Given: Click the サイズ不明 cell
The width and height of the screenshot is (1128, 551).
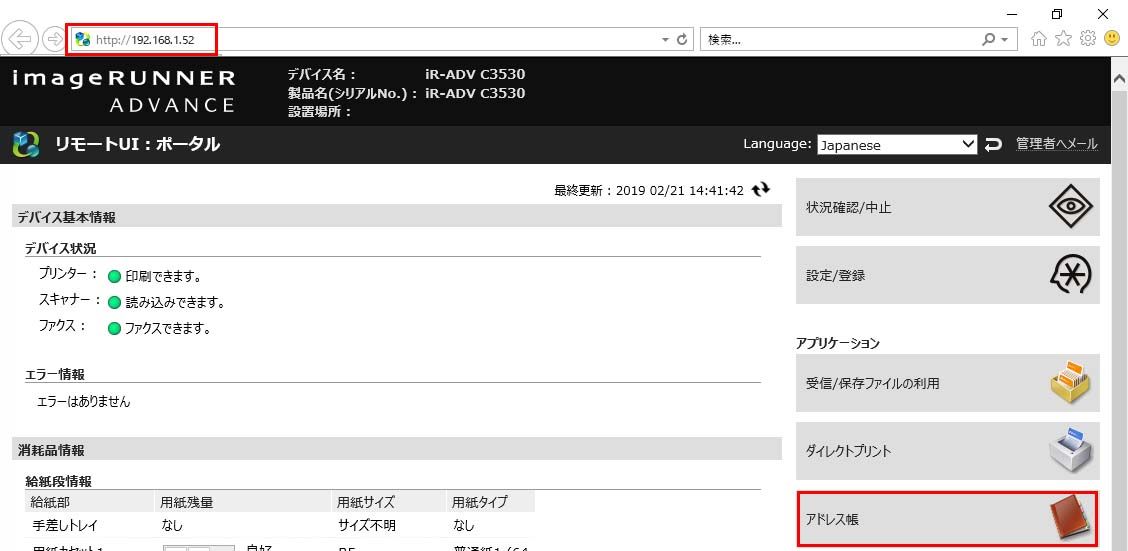Looking at the screenshot, I should coord(367,526).
